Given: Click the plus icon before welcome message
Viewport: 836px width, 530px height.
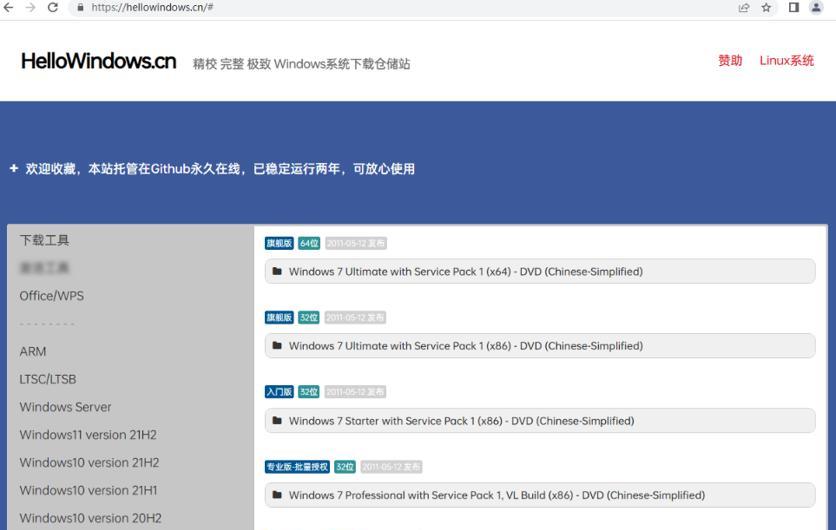Looking at the screenshot, I should click(14, 168).
